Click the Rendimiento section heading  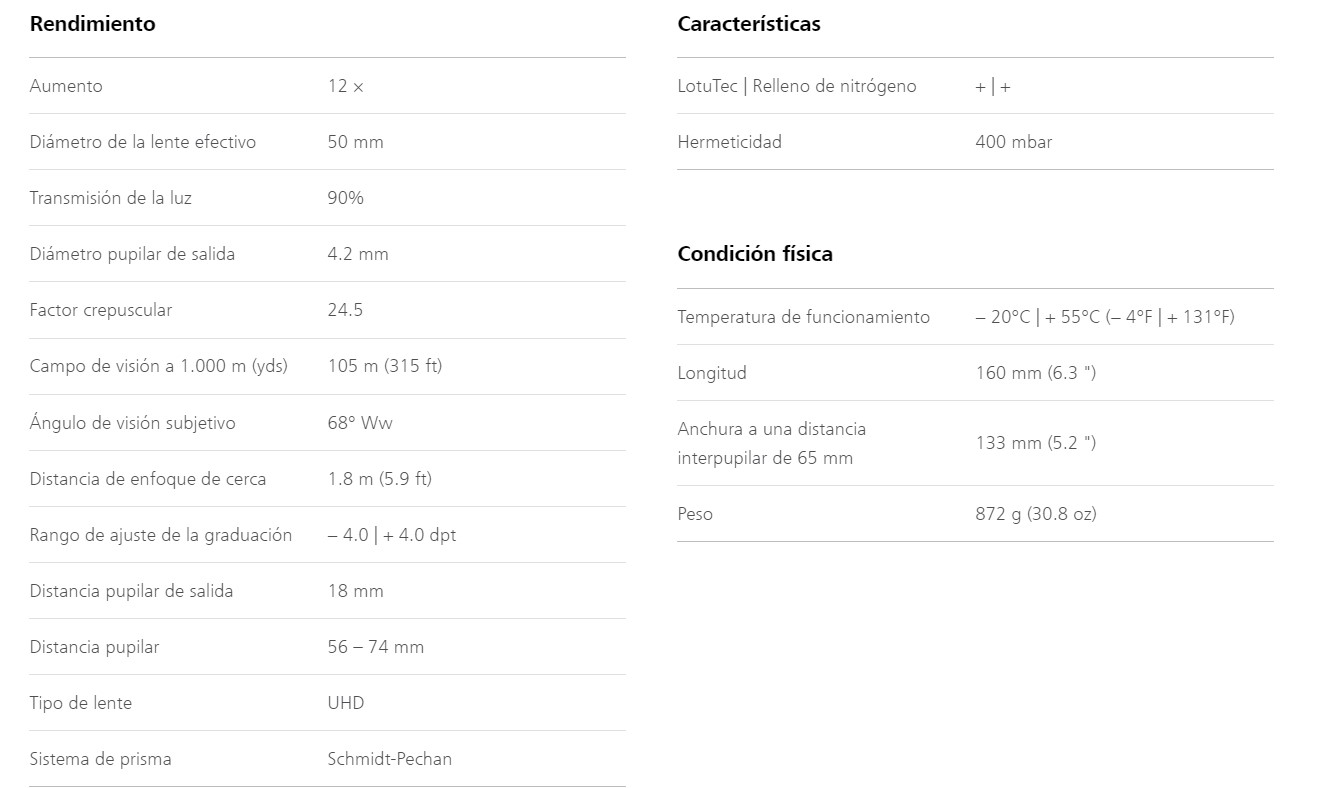[92, 24]
